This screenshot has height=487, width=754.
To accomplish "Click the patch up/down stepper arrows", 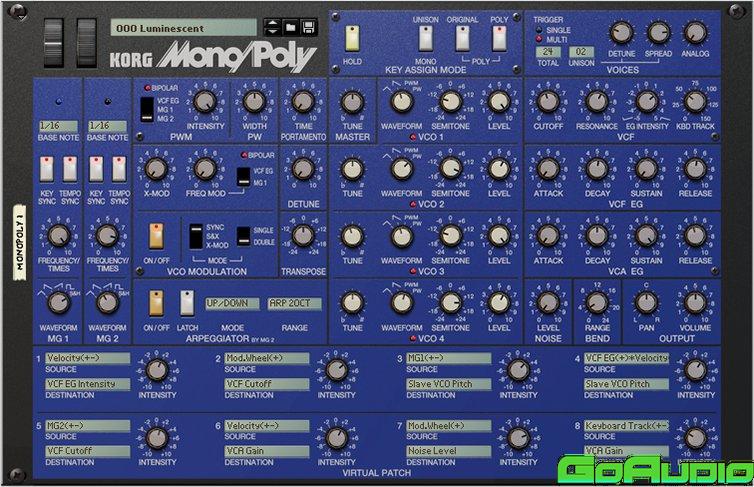I will (272, 28).
